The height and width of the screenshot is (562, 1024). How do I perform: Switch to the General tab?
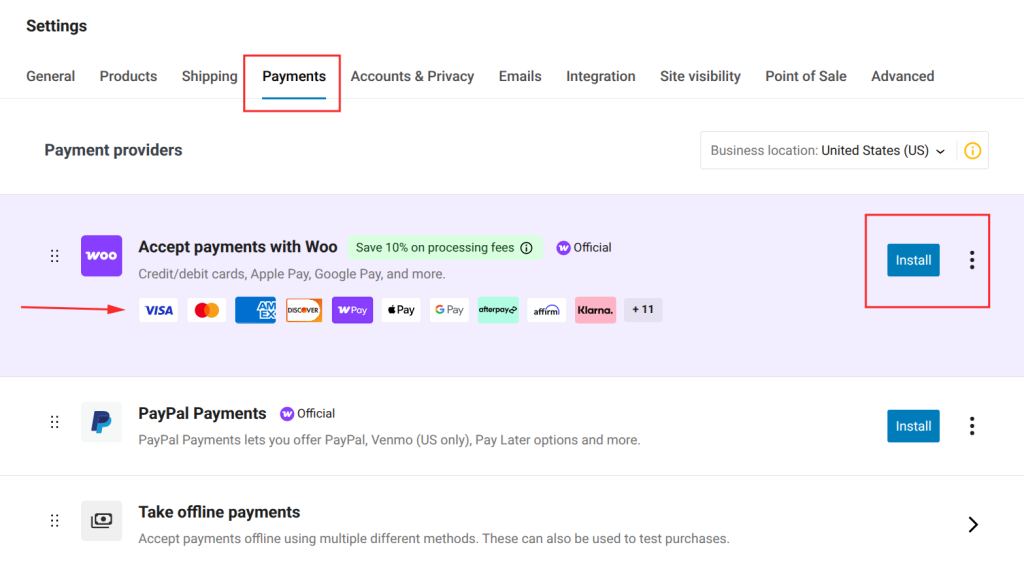tap(50, 76)
